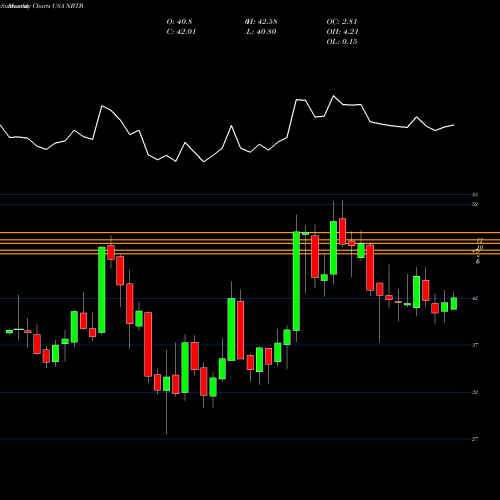Click the tallest peak of the white indicator line

point(333,96)
